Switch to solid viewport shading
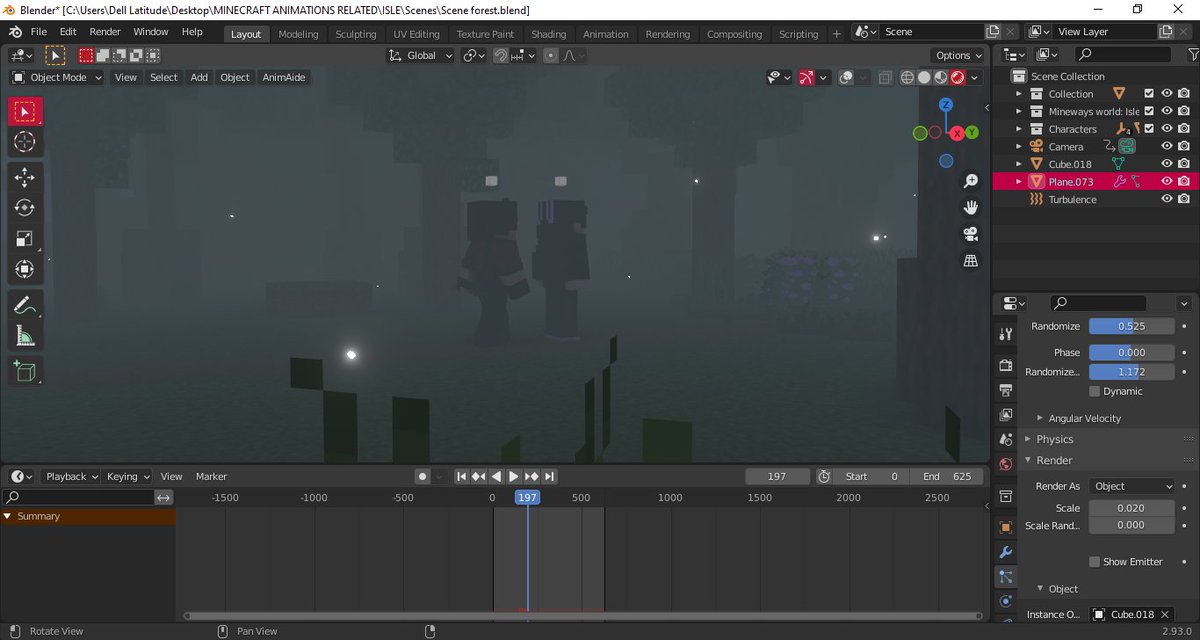Viewport: 1200px width, 640px height. (924, 77)
